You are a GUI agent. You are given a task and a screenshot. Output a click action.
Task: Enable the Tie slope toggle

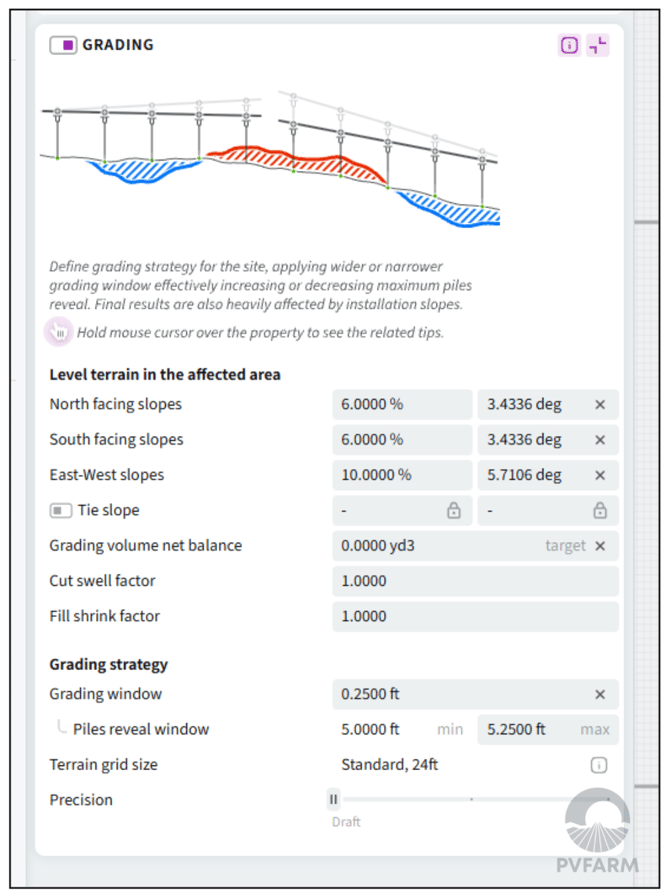[x=61, y=510]
